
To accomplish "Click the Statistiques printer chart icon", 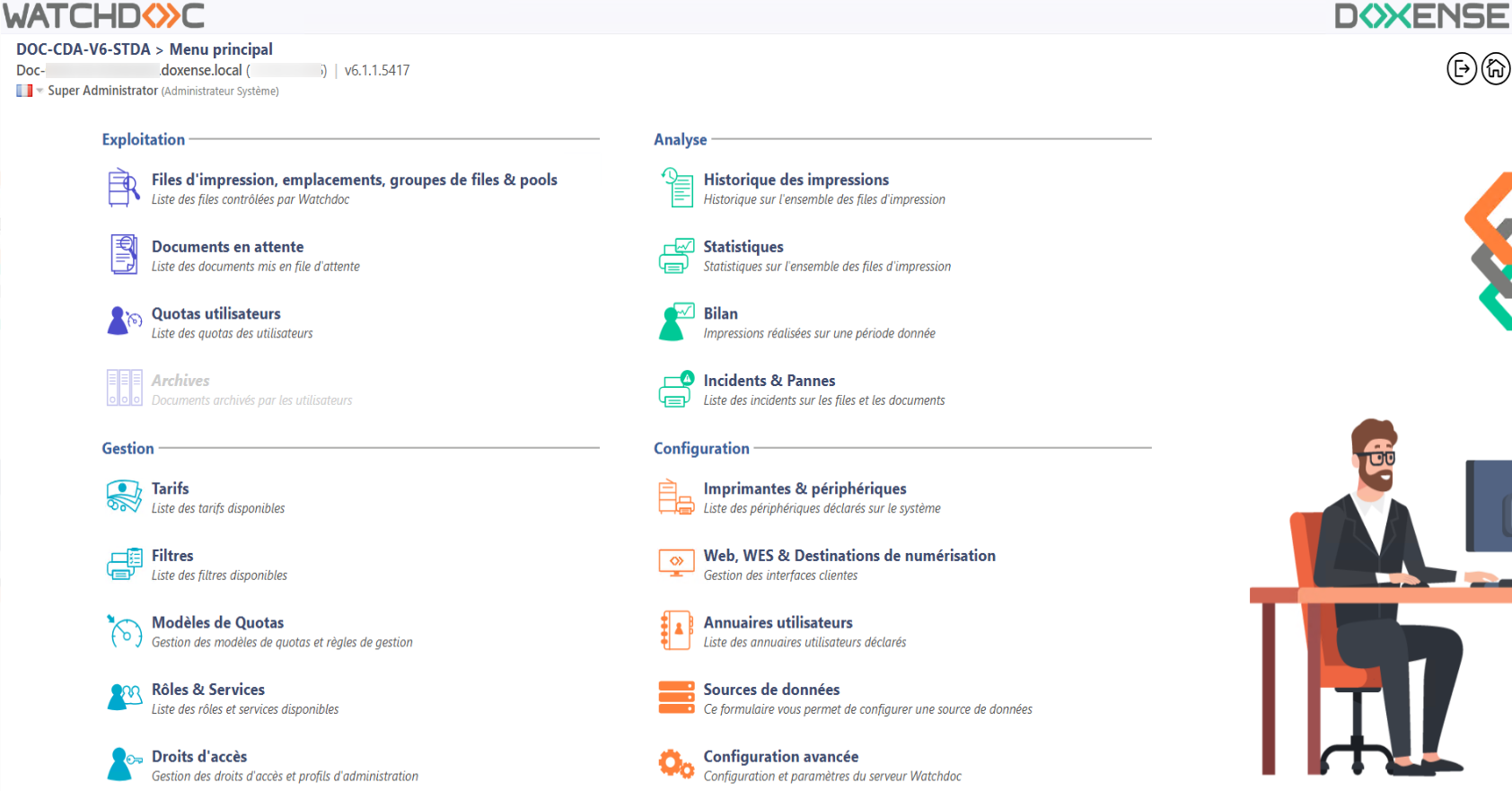I will pos(676,255).
